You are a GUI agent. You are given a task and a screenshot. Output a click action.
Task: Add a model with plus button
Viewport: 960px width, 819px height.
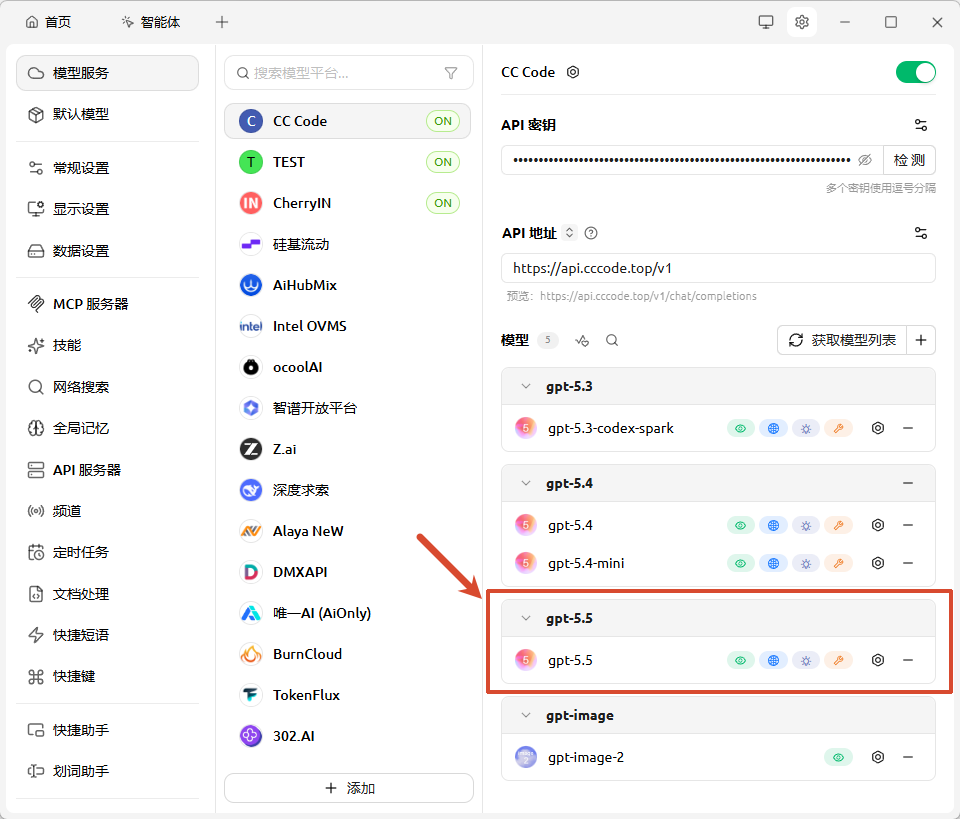tap(921, 340)
